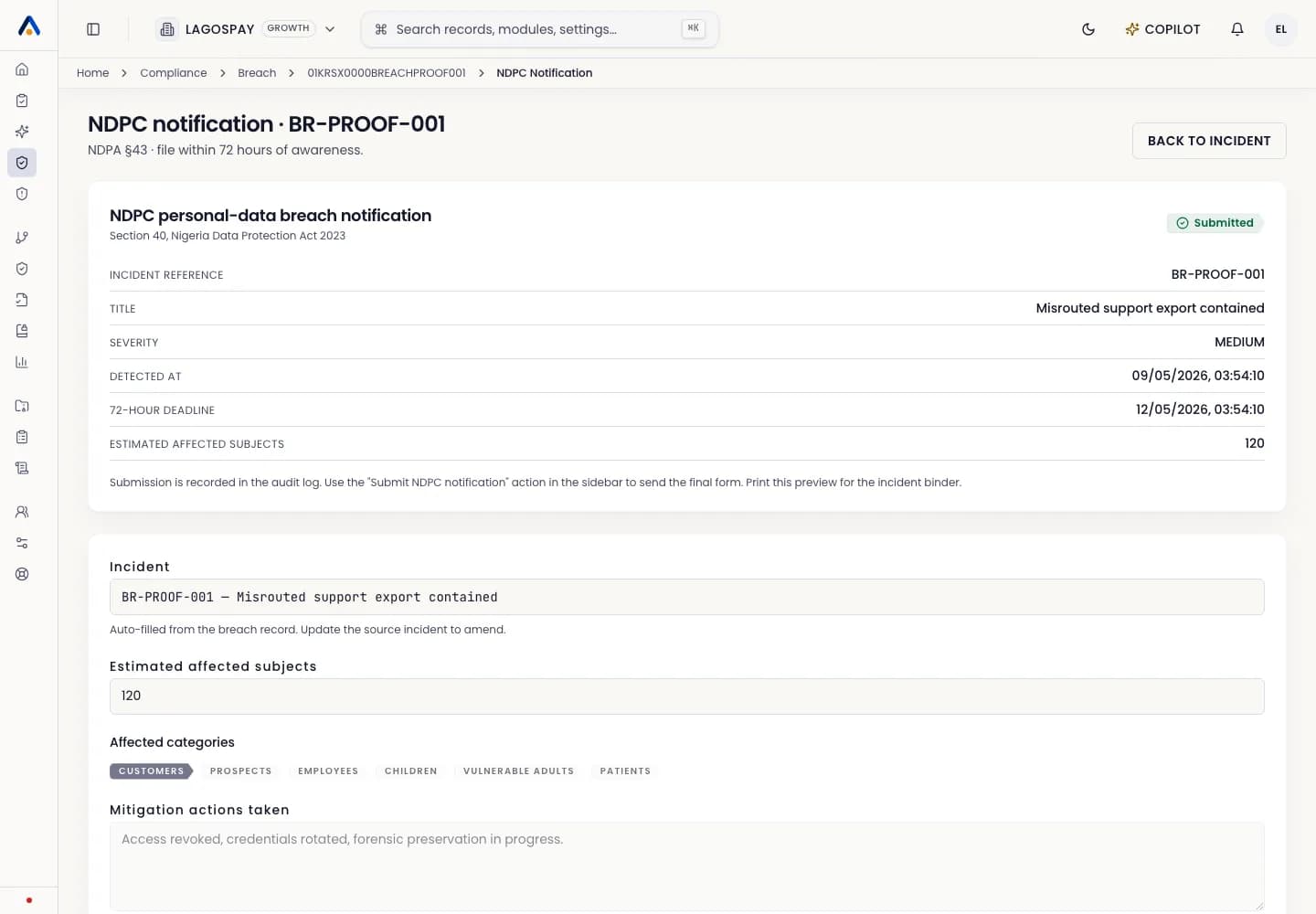
Task: Toggle the sidebar panel collapse icon
Action: 93,29
